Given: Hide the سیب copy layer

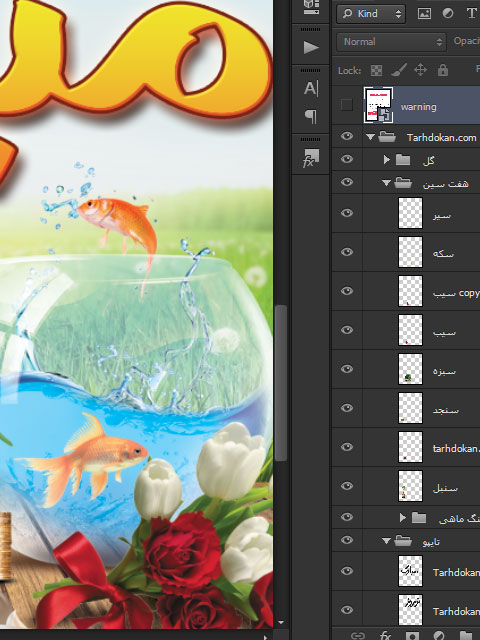Looking at the screenshot, I should [347, 291].
